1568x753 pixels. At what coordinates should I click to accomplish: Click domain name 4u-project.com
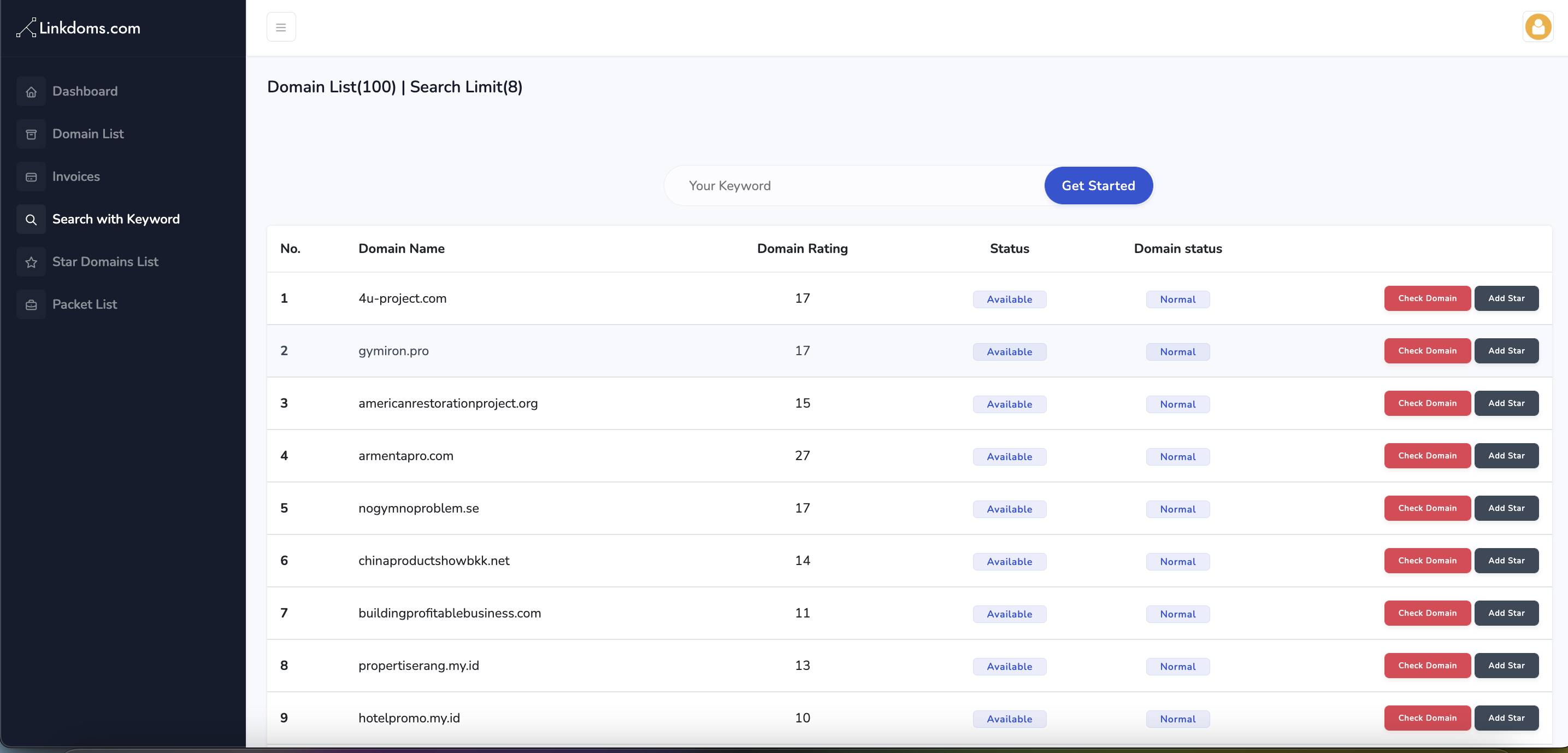tap(402, 298)
